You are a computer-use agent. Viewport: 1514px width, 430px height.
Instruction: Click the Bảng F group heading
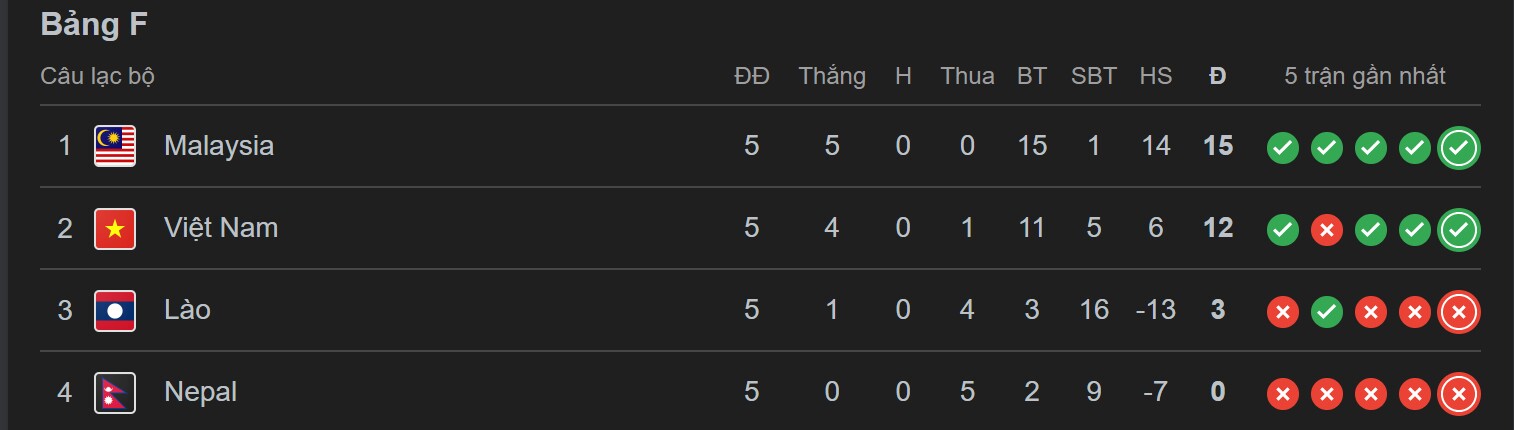94,25
